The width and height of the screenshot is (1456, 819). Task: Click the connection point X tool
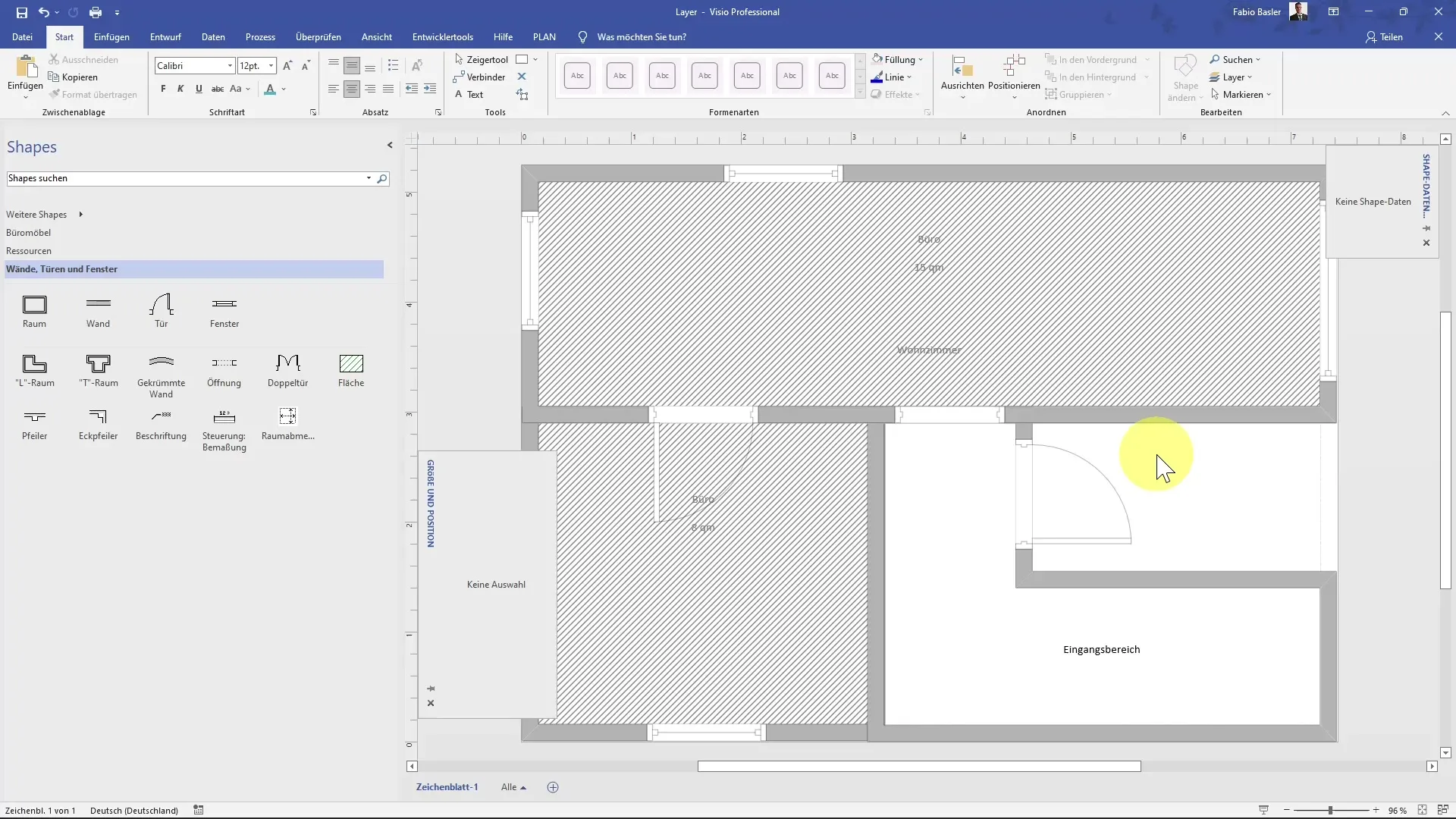click(x=522, y=77)
